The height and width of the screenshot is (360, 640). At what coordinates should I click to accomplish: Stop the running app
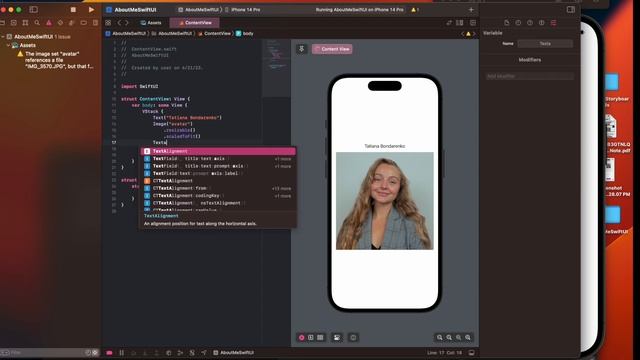pyautogui.click(x=73, y=9)
